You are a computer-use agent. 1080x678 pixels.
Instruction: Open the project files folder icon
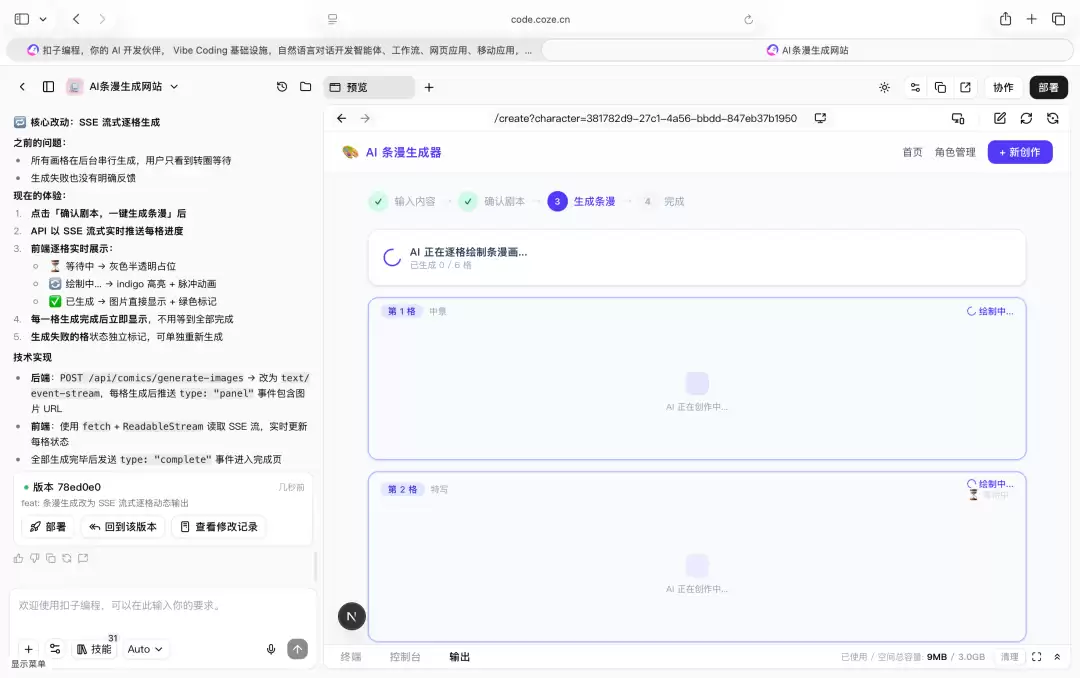[306, 87]
